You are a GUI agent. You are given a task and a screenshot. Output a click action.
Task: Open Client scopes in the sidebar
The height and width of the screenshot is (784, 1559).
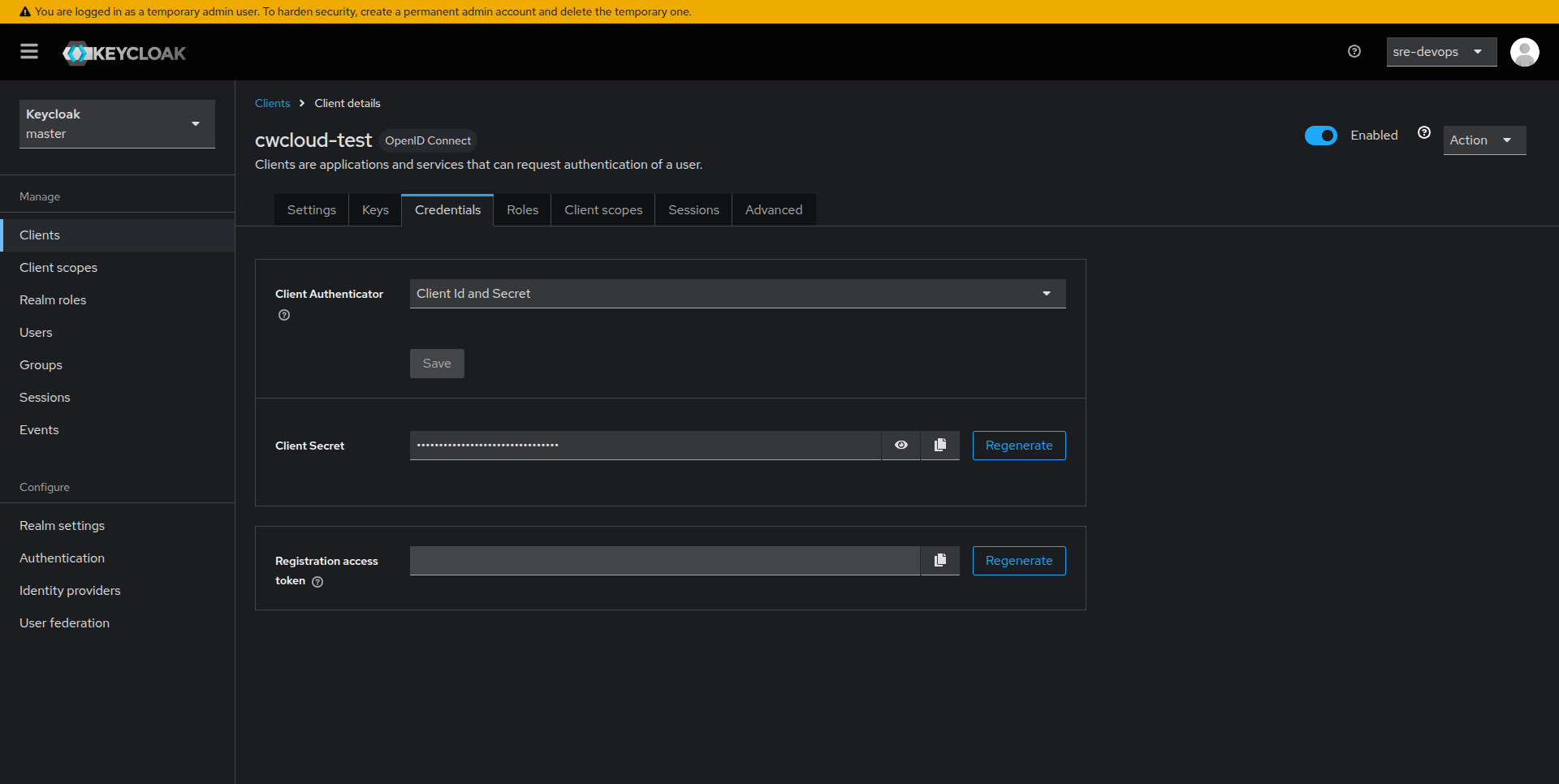[x=118, y=268]
